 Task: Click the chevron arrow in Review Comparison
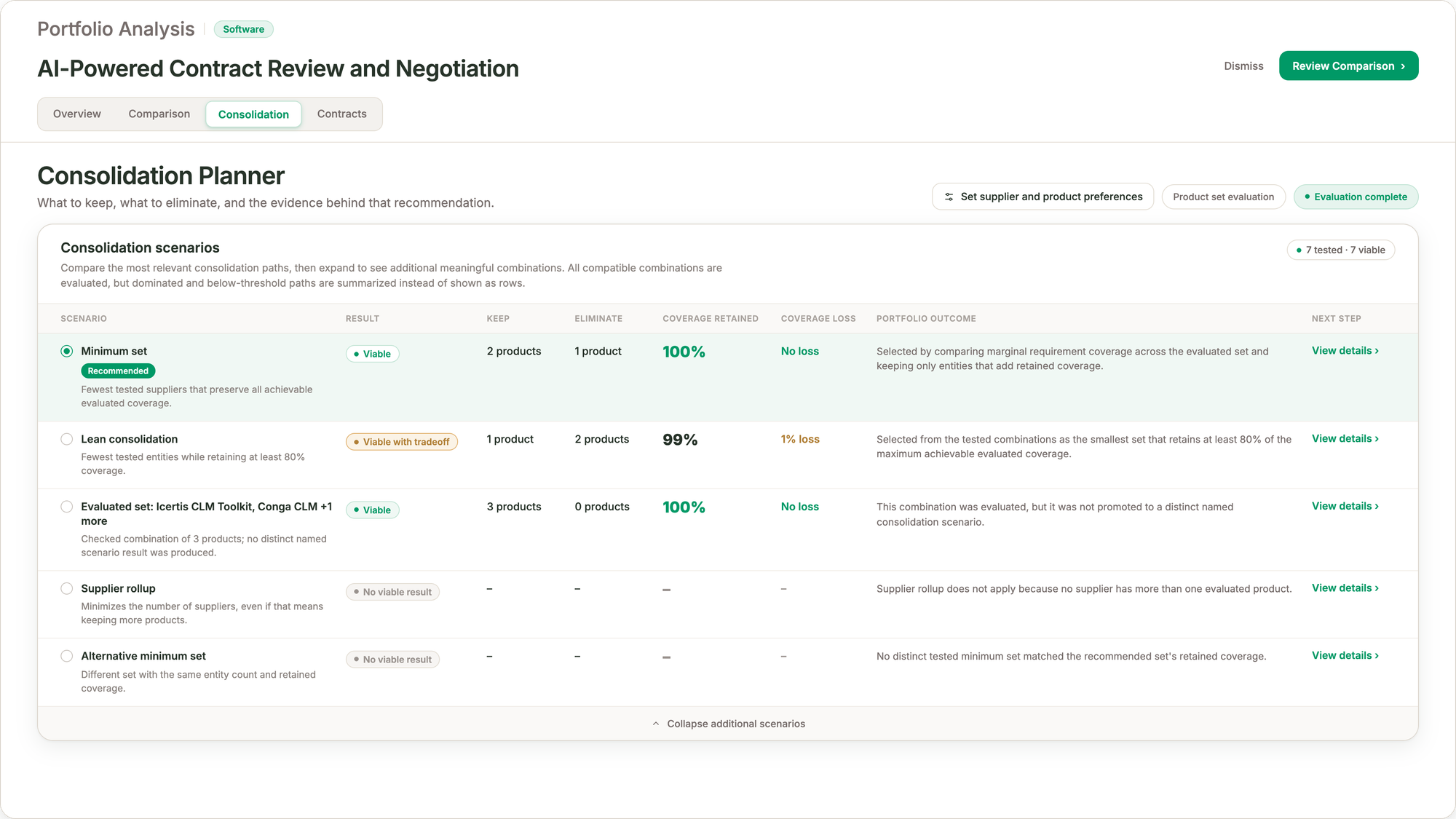[1403, 66]
